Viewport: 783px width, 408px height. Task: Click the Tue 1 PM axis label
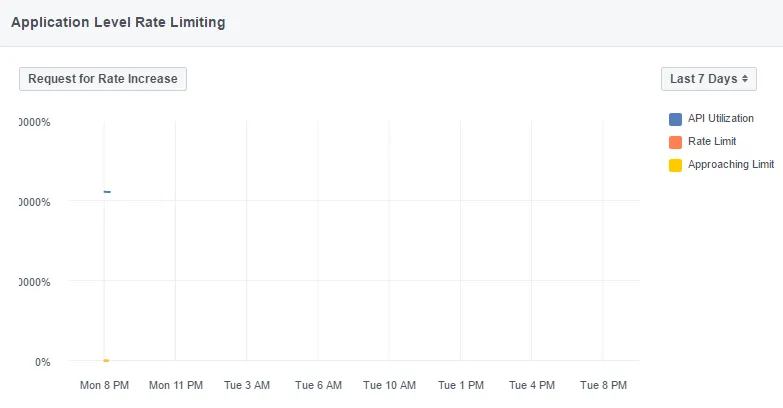tap(460, 385)
